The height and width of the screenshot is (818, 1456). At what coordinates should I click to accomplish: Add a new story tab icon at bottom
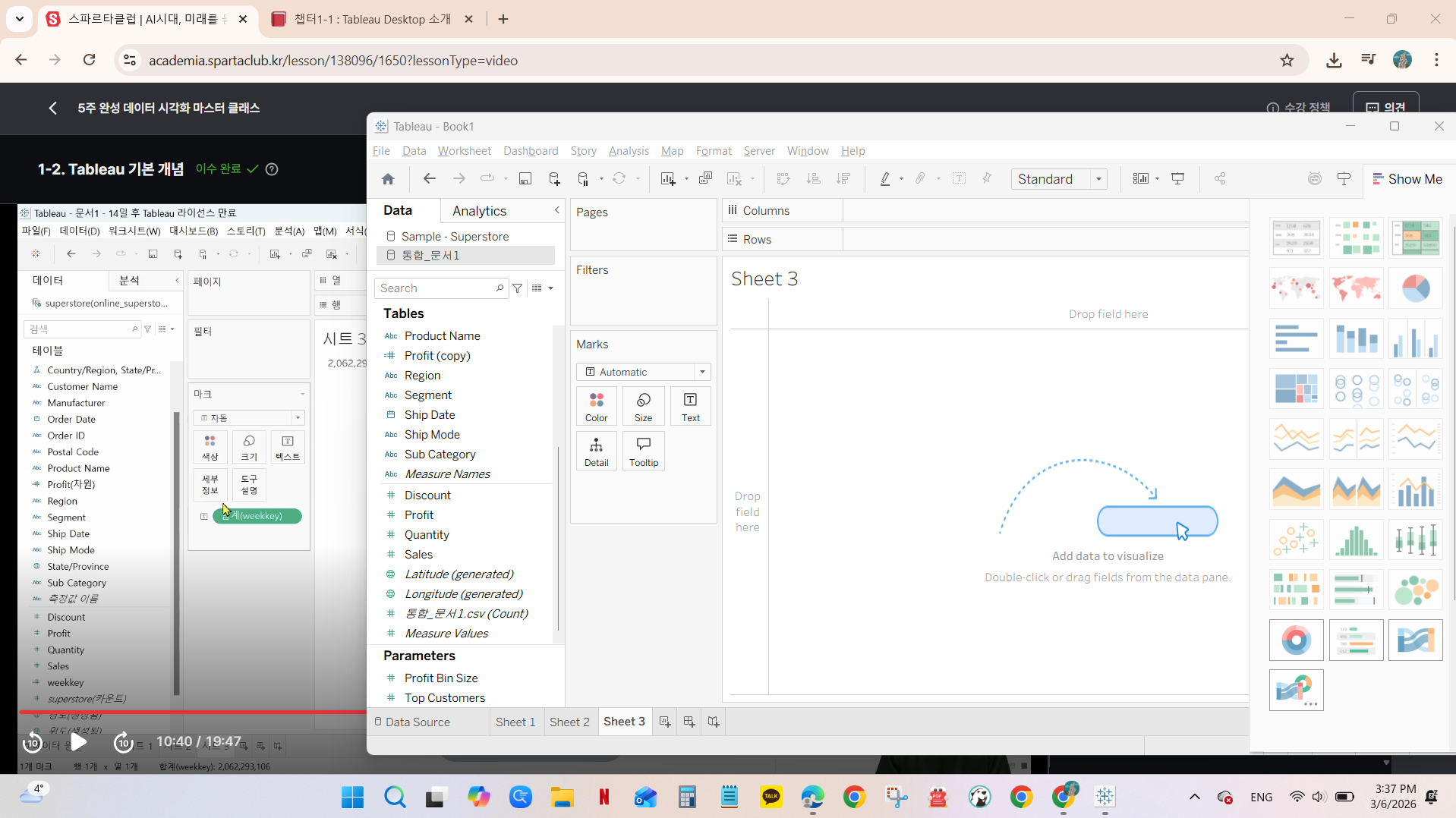[x=714, y=722]
